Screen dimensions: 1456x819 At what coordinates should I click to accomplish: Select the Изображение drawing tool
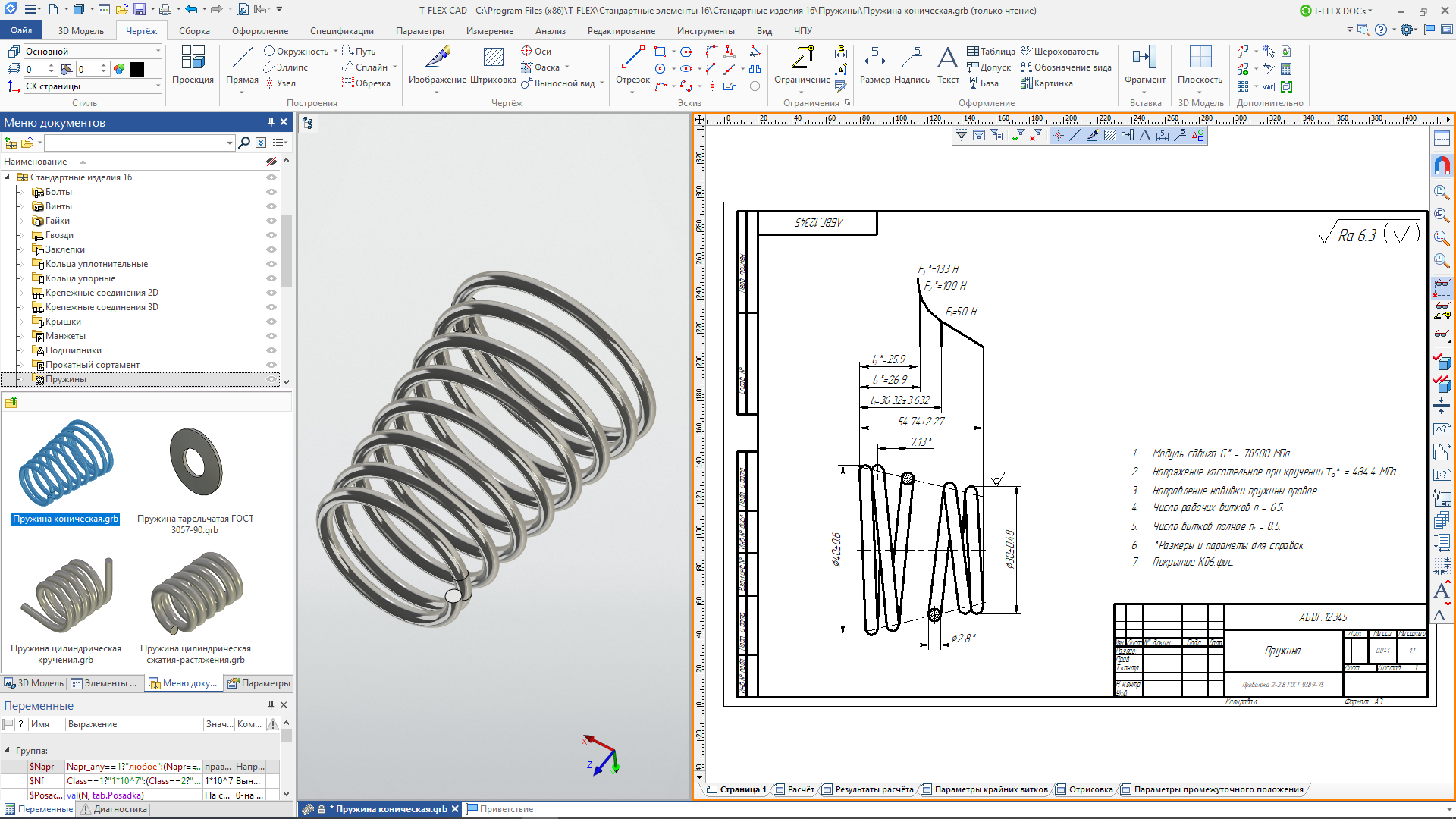437,65
